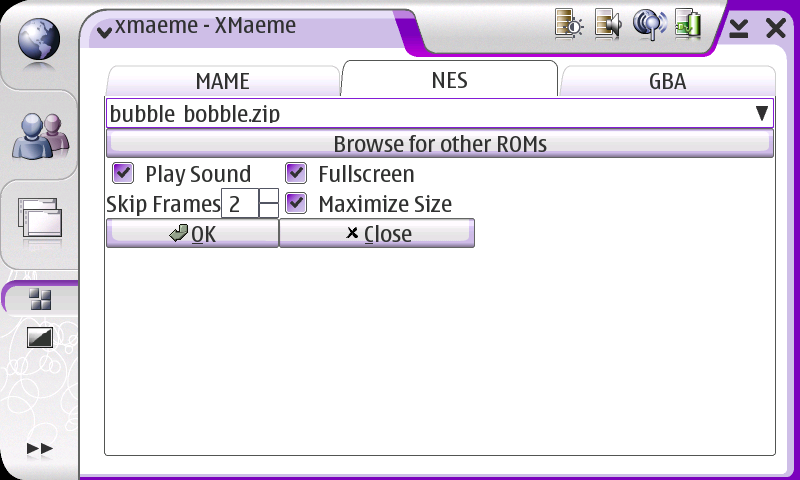Open the bubble_bobble.zip ROM dropdown
Image resolution: width=800 pixels, height=480 pixels.
440,113
